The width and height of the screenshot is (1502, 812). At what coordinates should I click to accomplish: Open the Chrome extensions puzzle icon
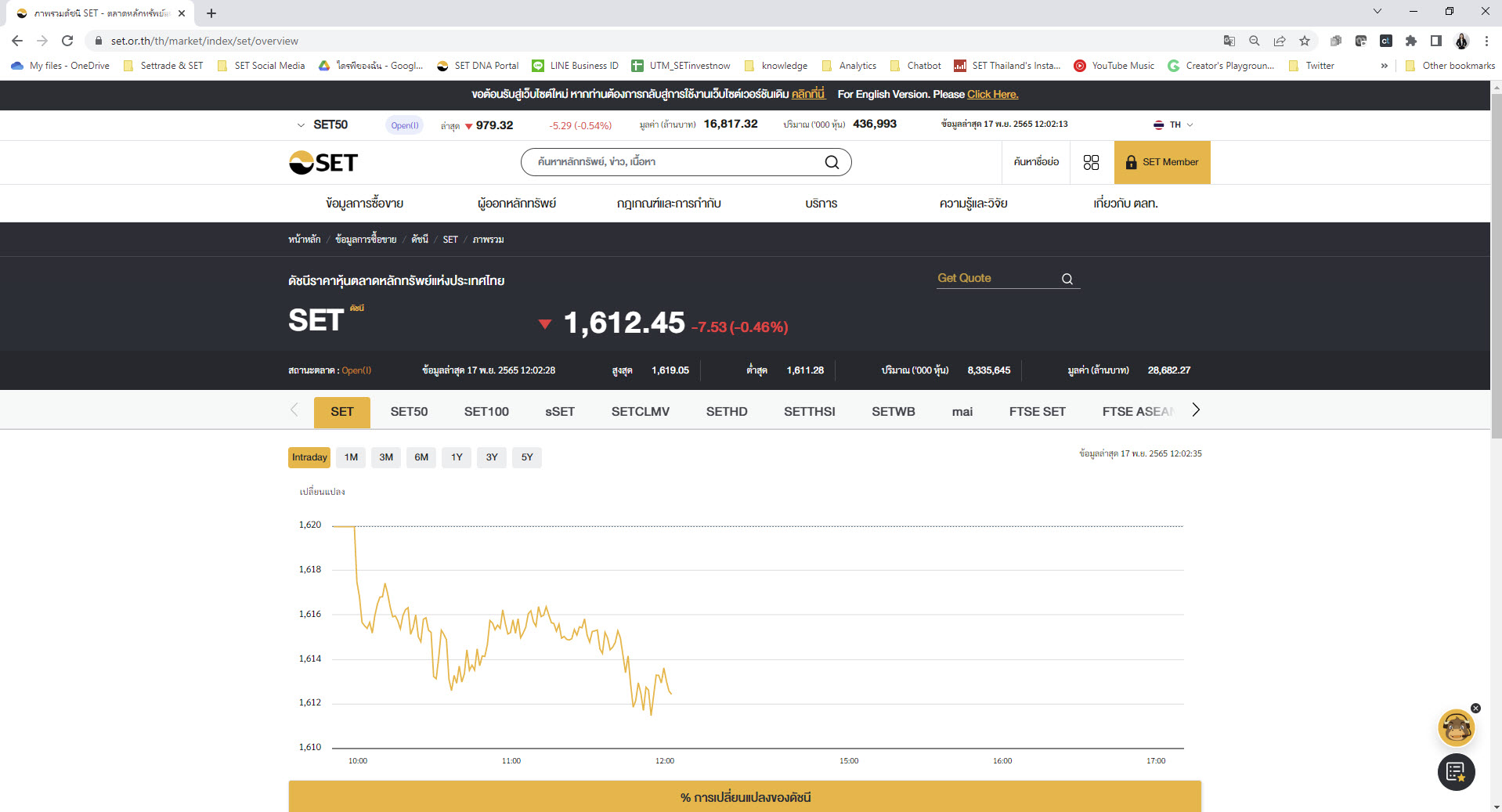1411,41
